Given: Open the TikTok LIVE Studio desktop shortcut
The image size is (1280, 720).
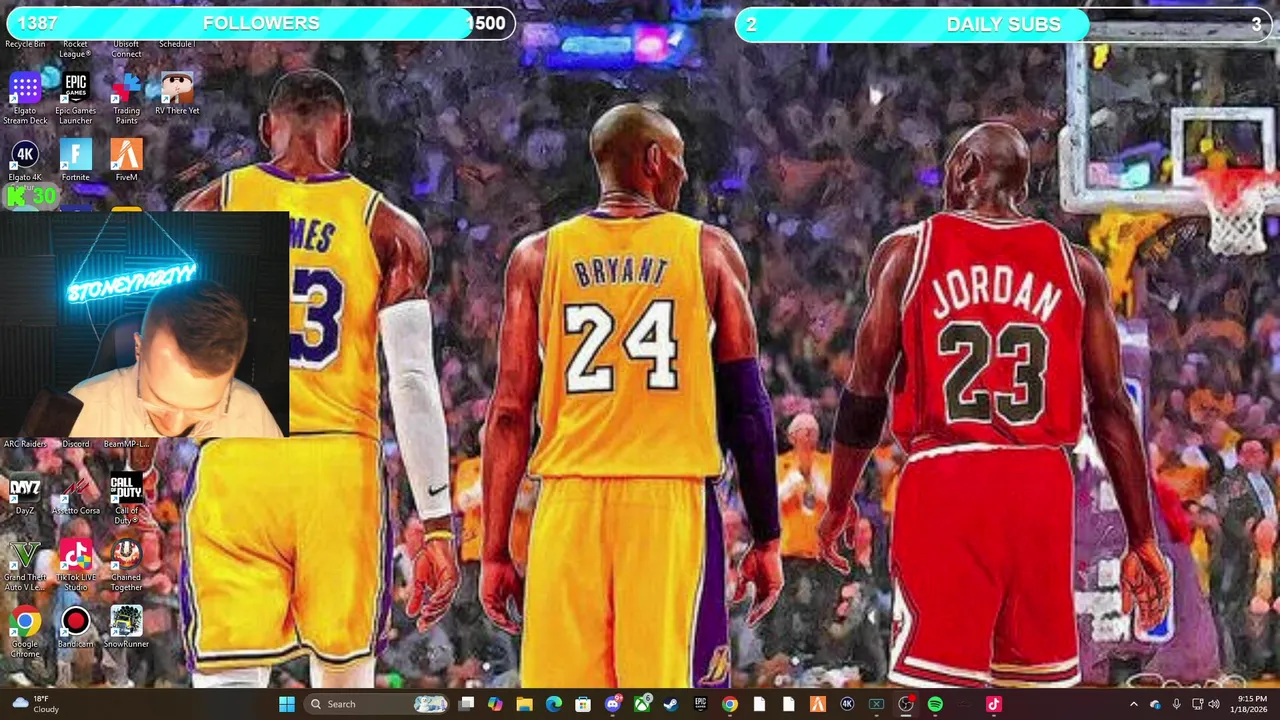Looking at the screenshot, I should coord(76,566).
